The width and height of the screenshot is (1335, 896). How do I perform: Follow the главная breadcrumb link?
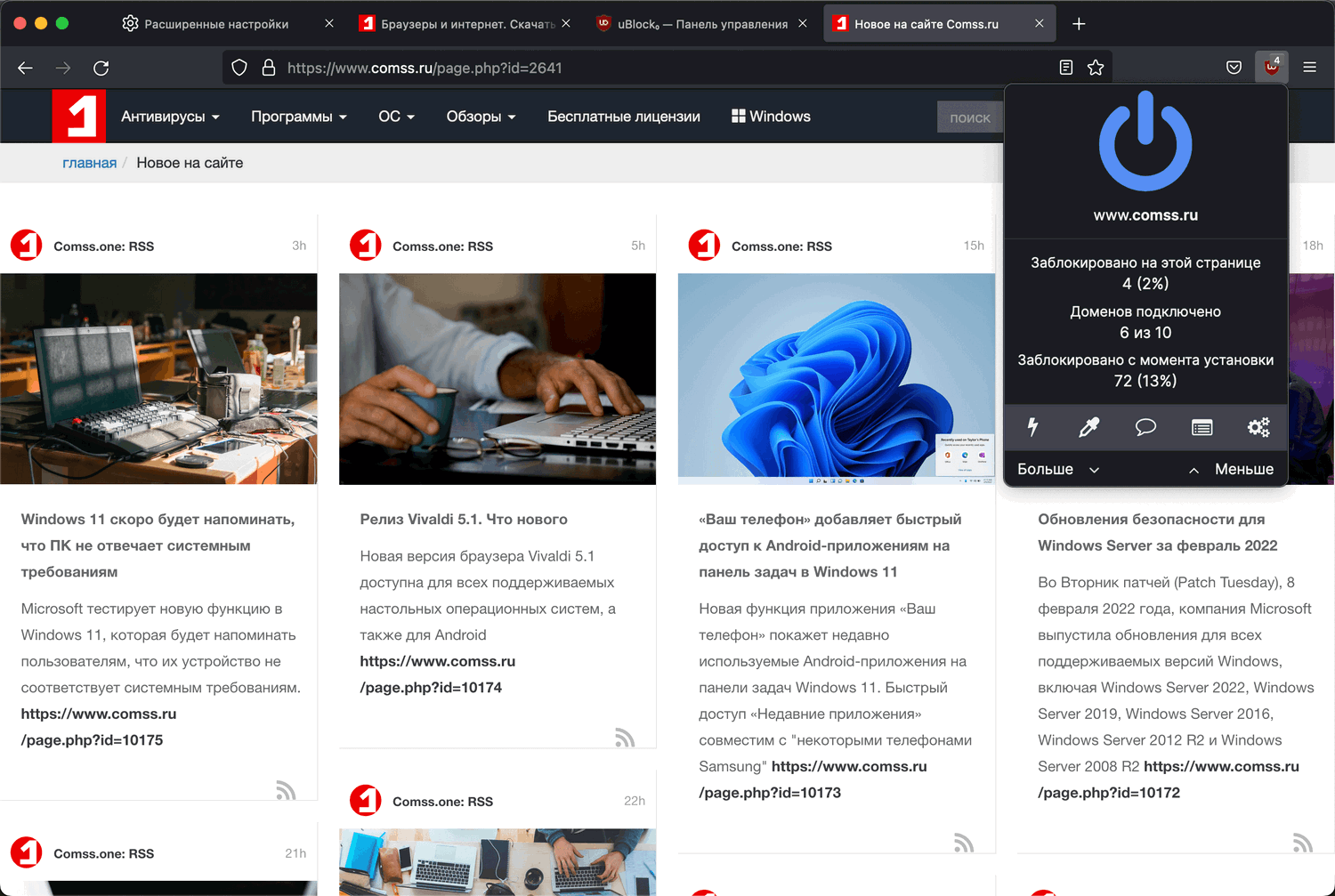click(89, 163)
